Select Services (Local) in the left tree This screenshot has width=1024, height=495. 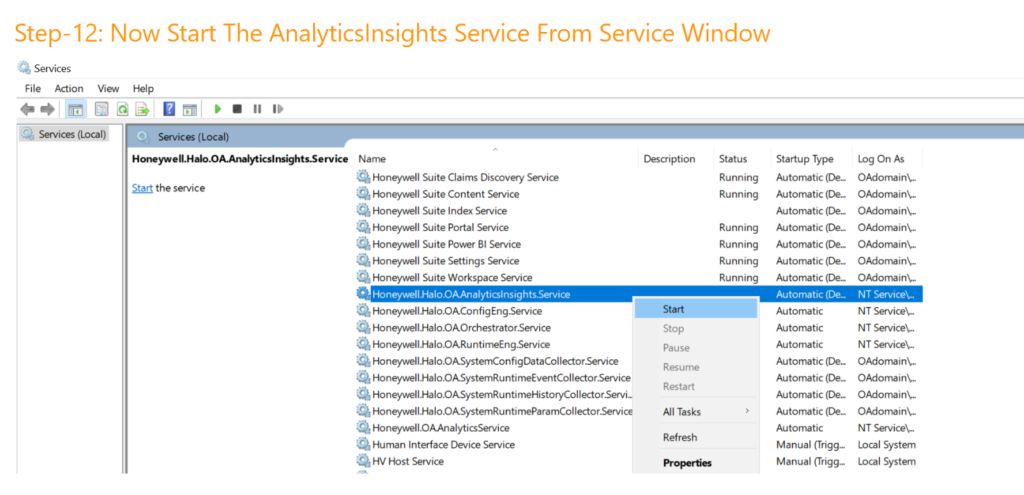click(x=72, y=134)
